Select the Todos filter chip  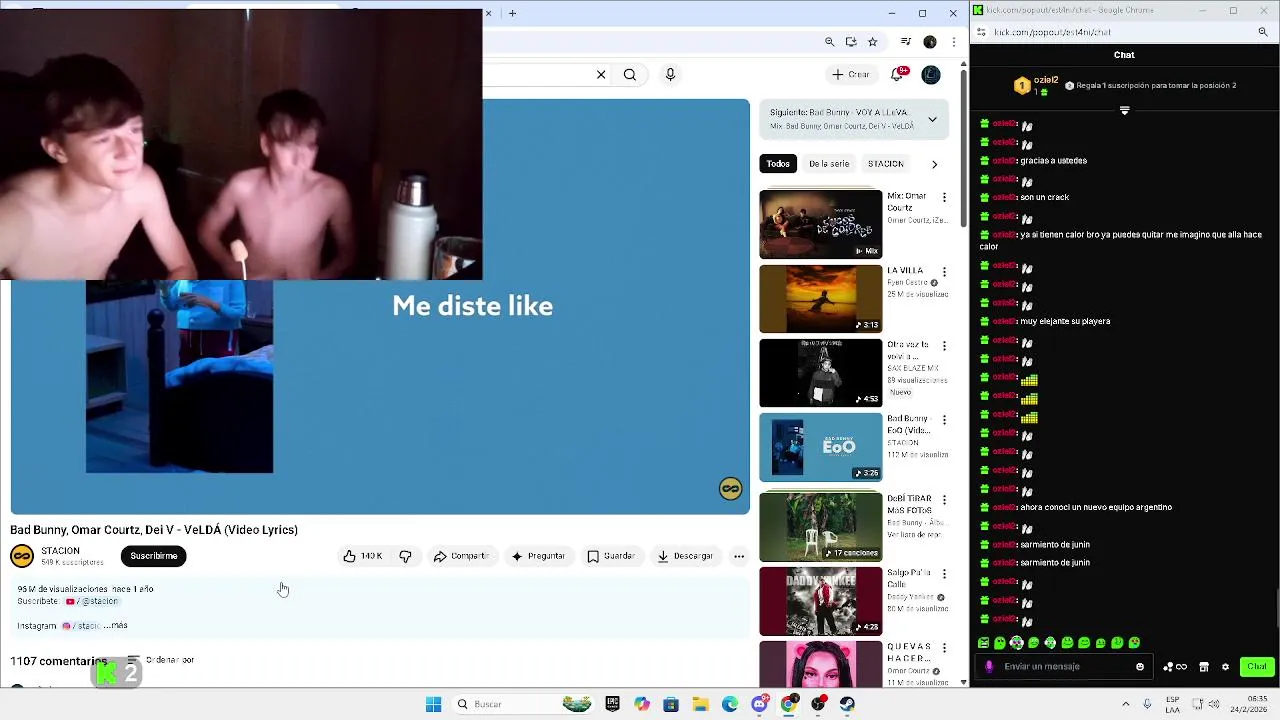pyautogui.click(x=778, y=164)
